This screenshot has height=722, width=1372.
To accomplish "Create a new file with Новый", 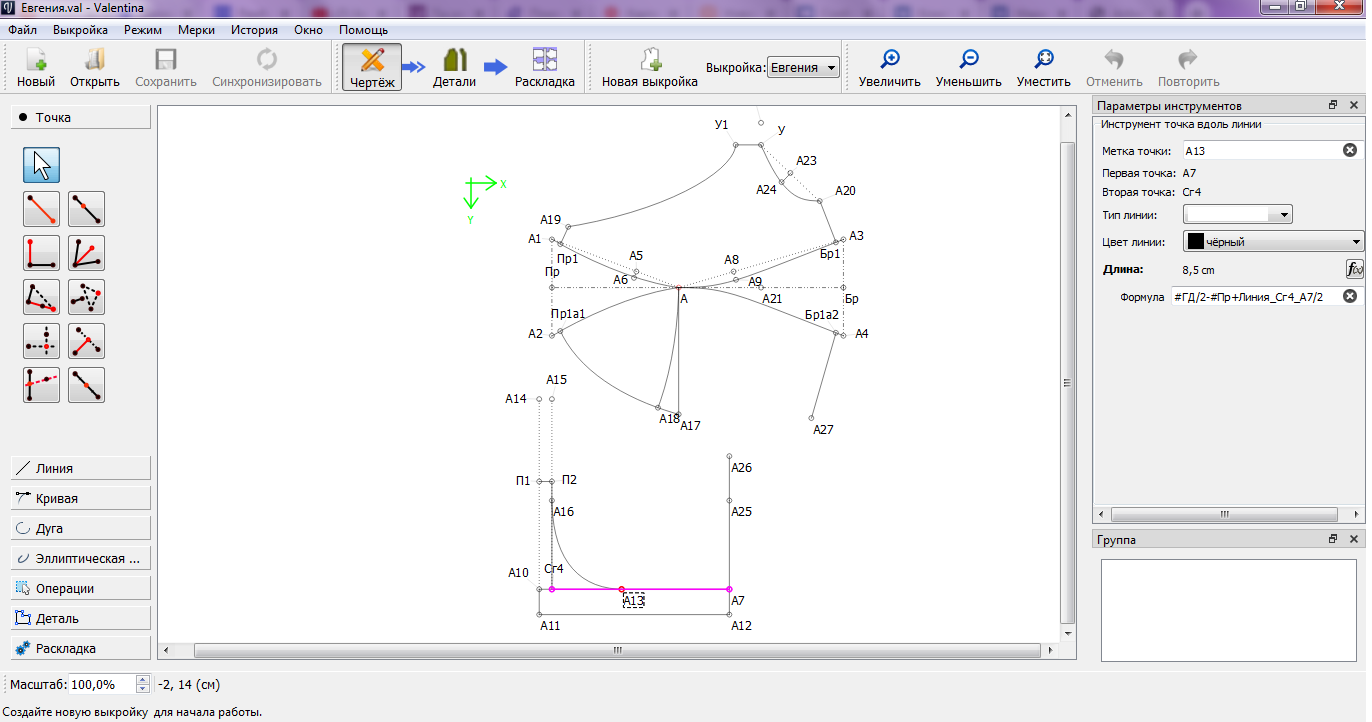I will click(36, 68).
